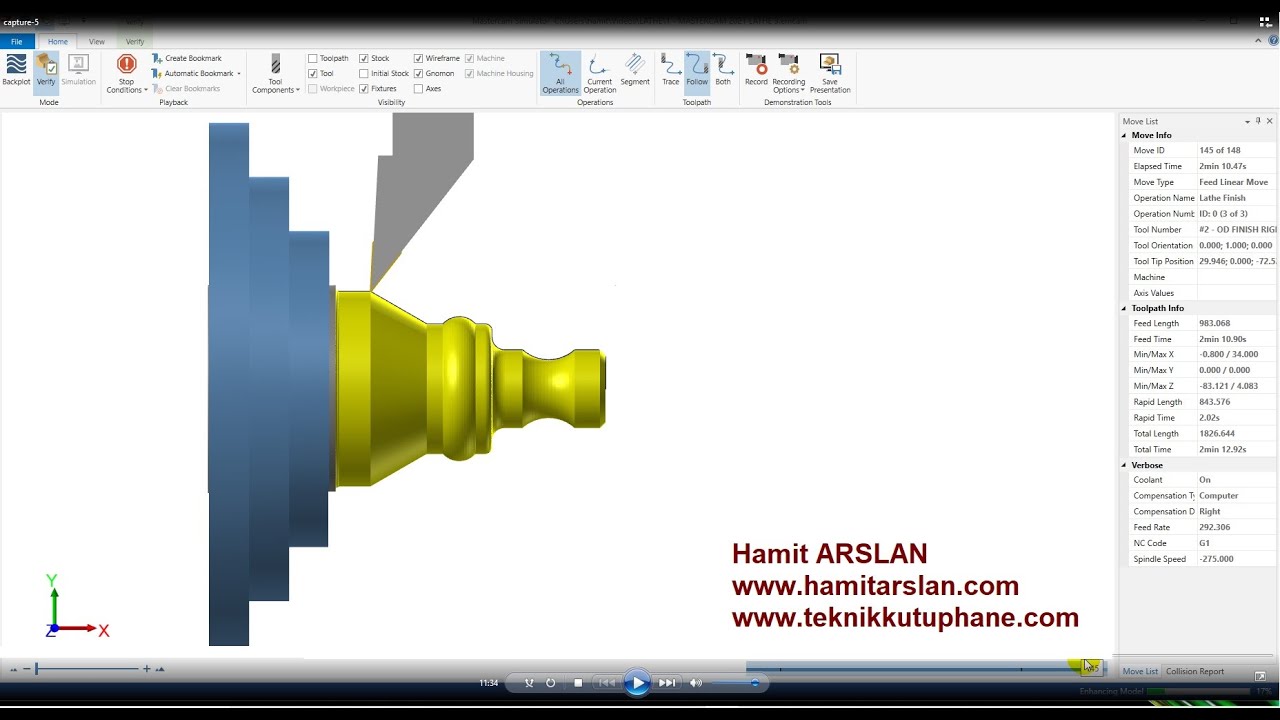1280x720 pixels.
Task: Click the Stop playback button
Action: [578, 683]
